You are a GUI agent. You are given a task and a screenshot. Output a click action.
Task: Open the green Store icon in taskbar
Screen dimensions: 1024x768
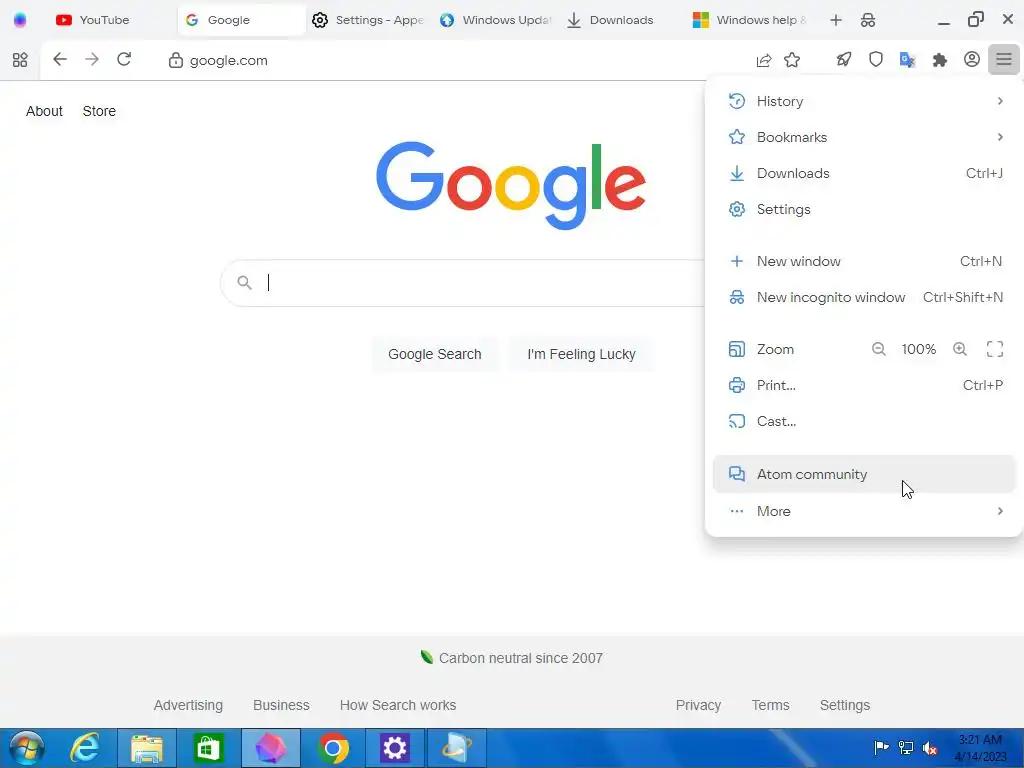pos(208,748)
